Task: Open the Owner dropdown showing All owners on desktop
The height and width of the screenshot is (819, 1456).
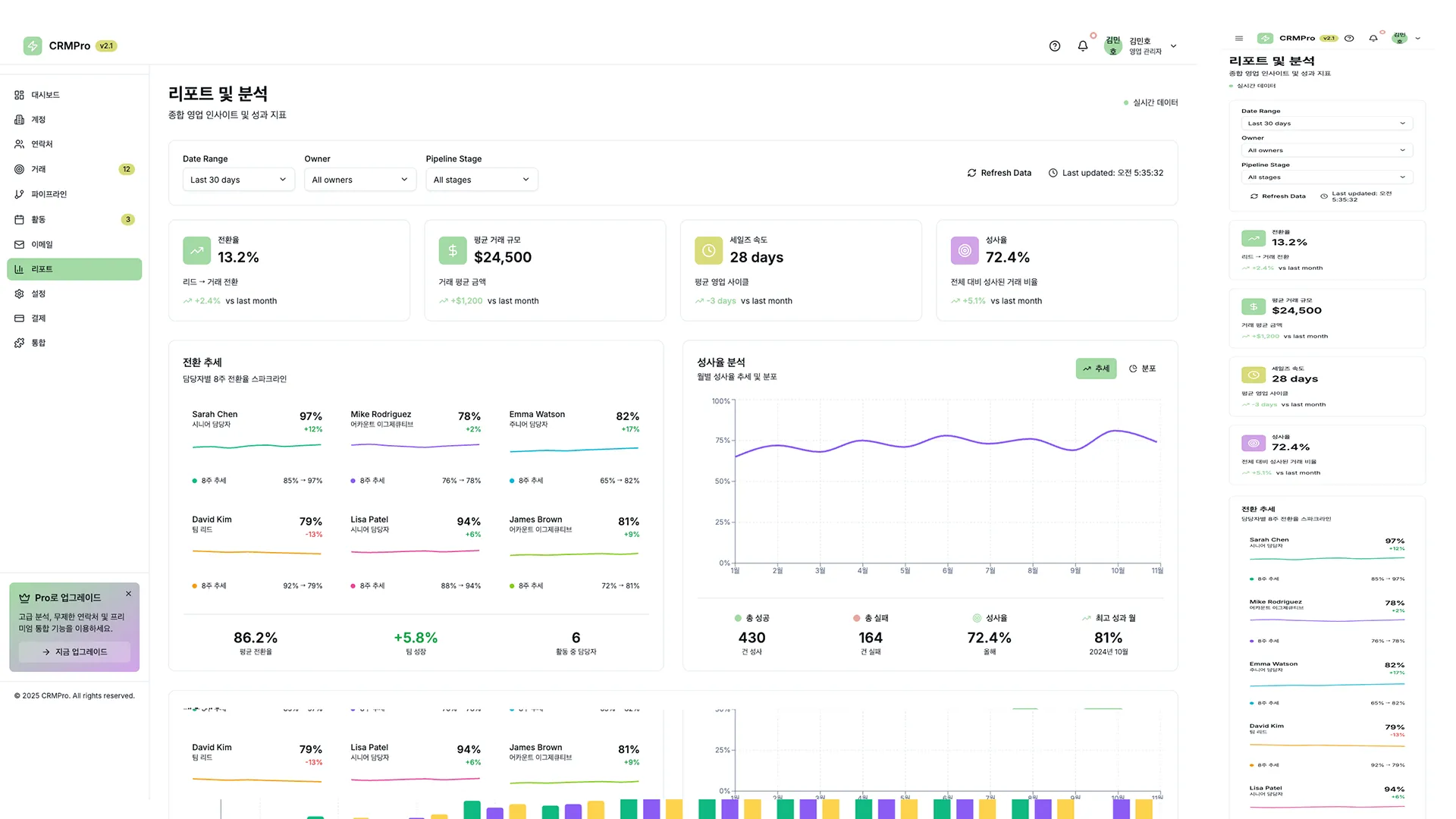Action: tap(360, 180)
